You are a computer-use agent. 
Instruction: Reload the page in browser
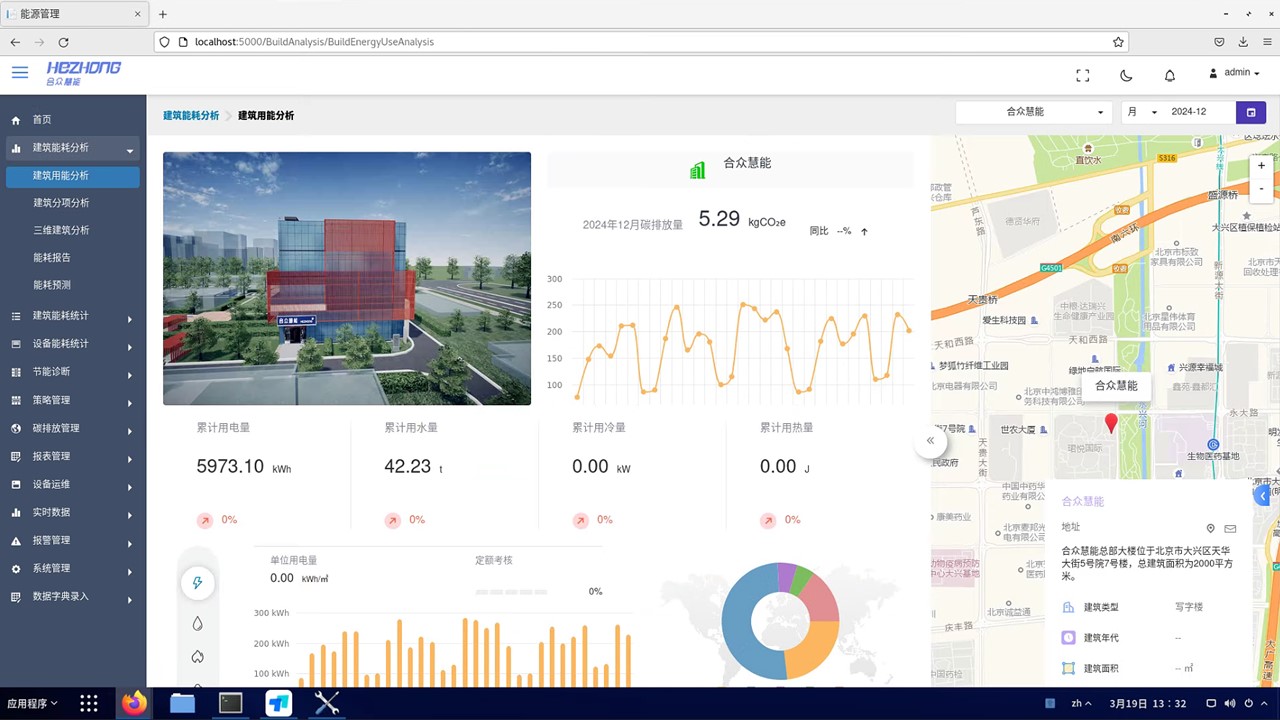[63, 42]
